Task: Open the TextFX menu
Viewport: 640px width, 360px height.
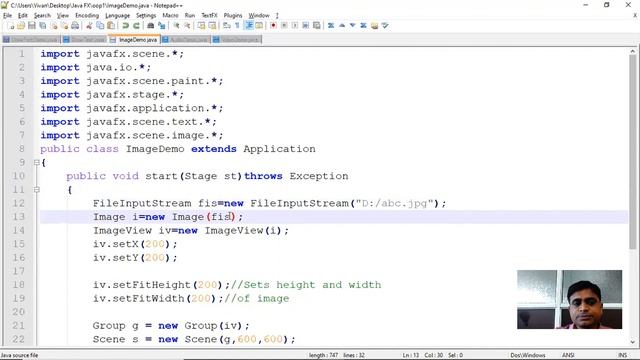Action: coord(209,16)
